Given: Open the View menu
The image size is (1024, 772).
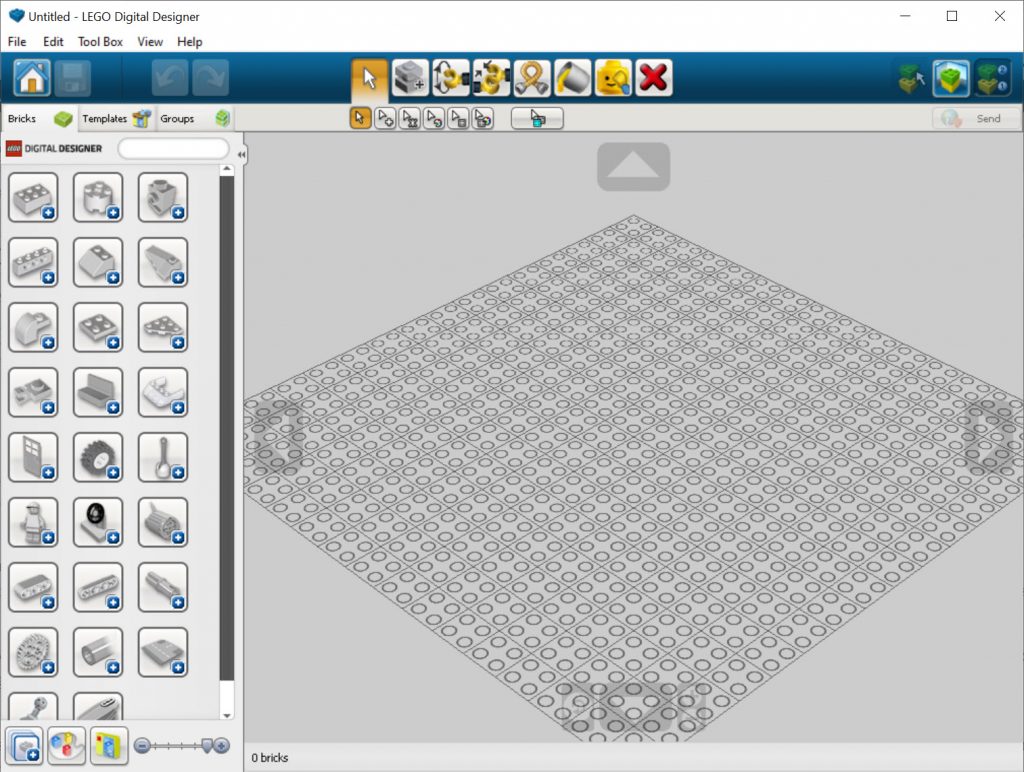Looking at the screenshot, I should (x=150, y=42).
